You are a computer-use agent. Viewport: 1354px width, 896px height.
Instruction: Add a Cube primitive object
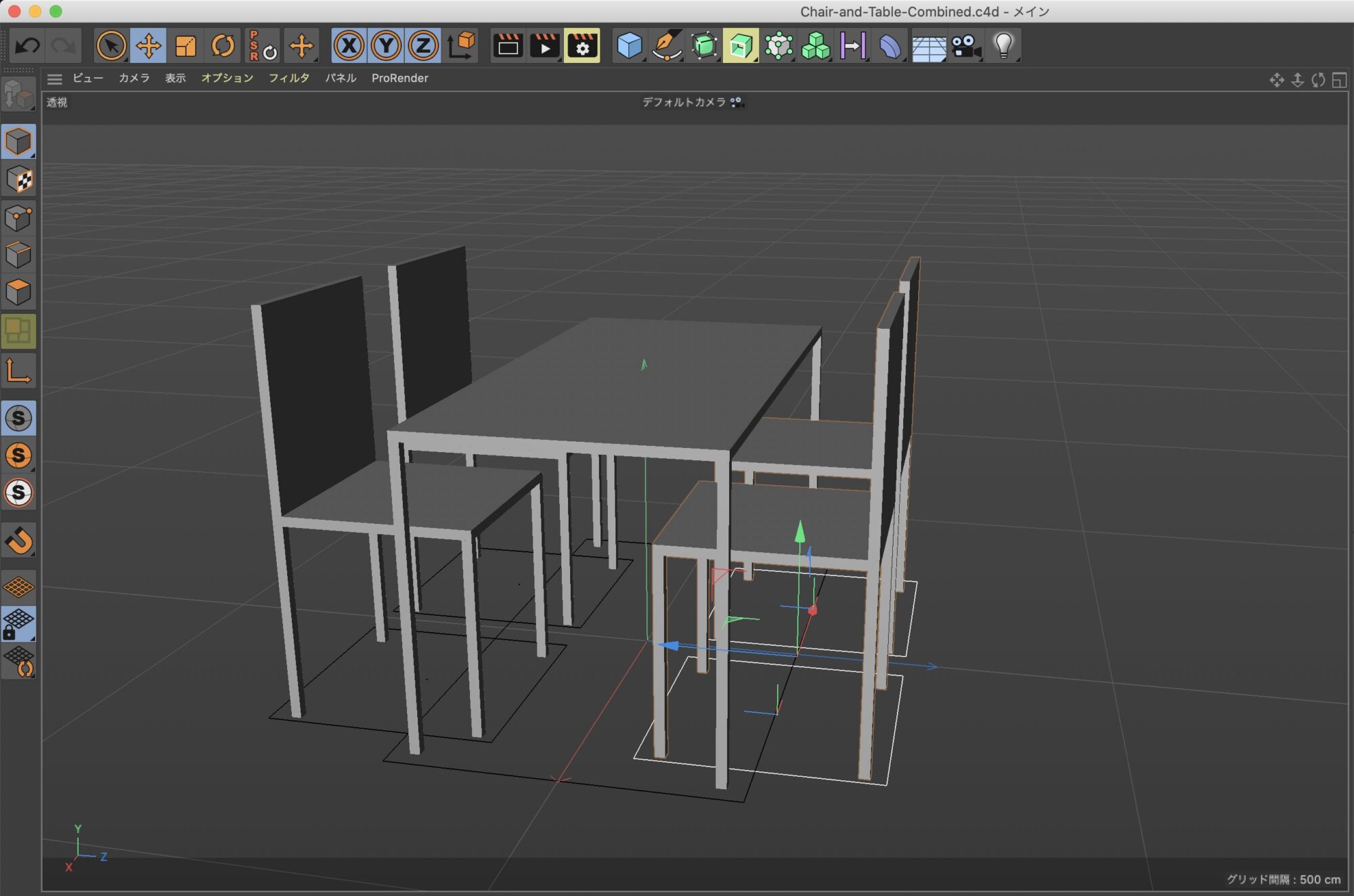click(x=629, y=46)
